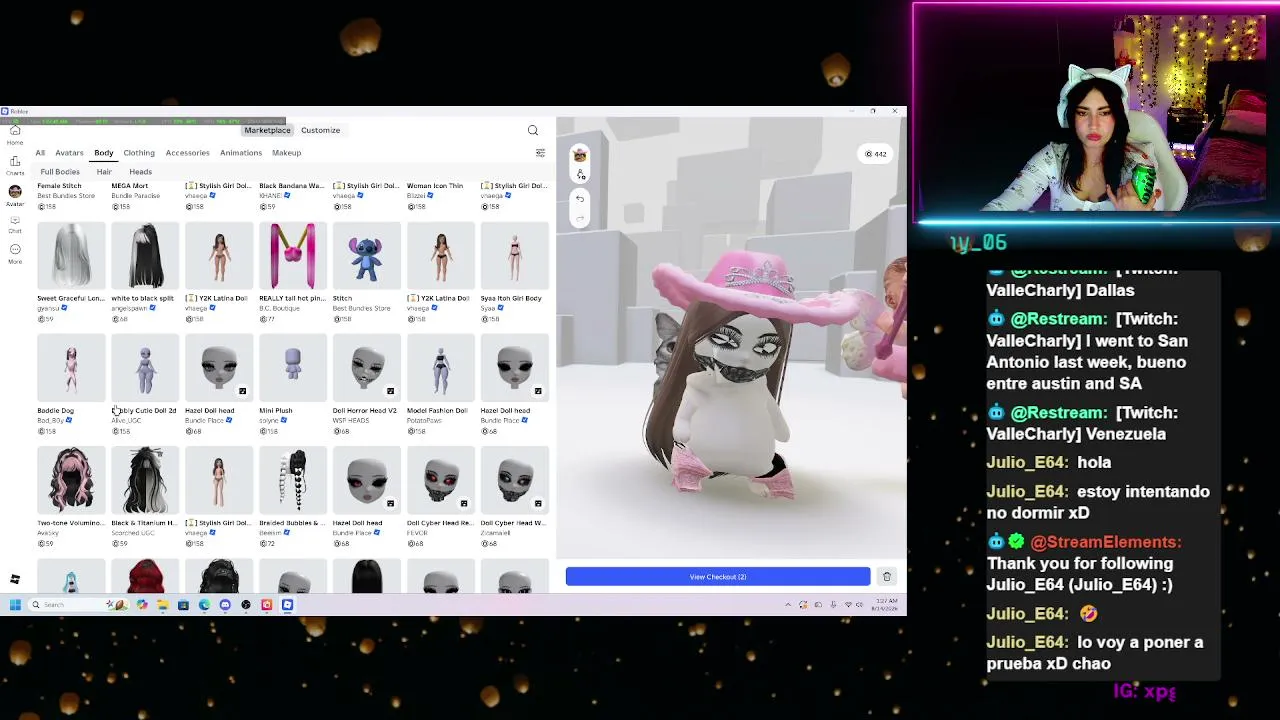Switch to the Customize tab
The height and width of the screenshot is (720, 1280).
click(x=320, y=130)
